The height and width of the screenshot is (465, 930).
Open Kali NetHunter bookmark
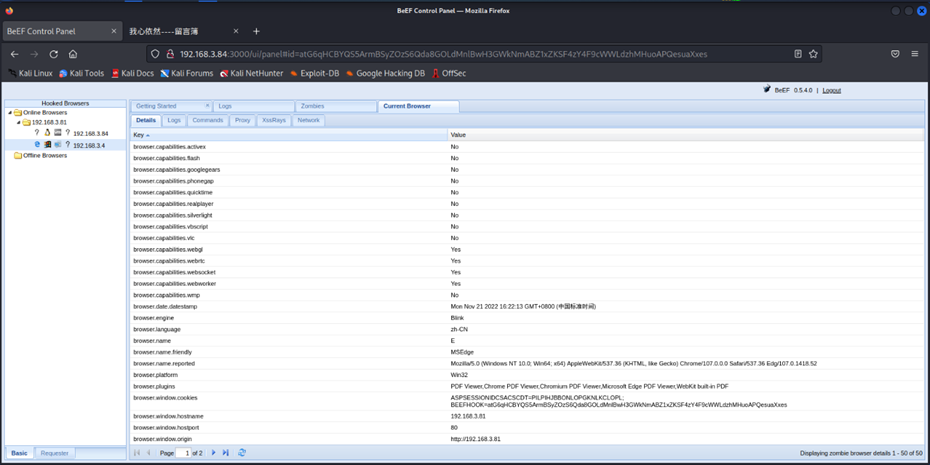coord(251,74)
